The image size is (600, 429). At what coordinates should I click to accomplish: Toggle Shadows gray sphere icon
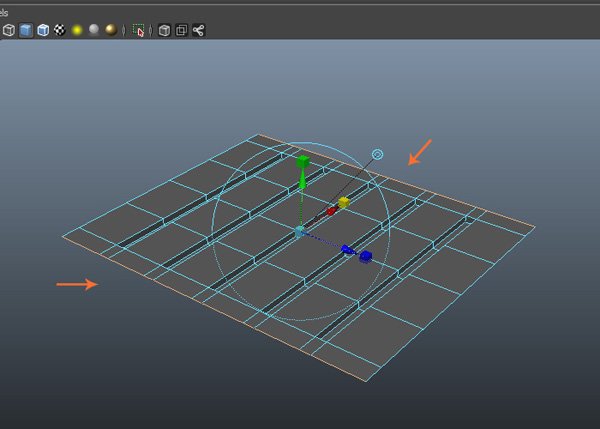[x=94, y=29]
